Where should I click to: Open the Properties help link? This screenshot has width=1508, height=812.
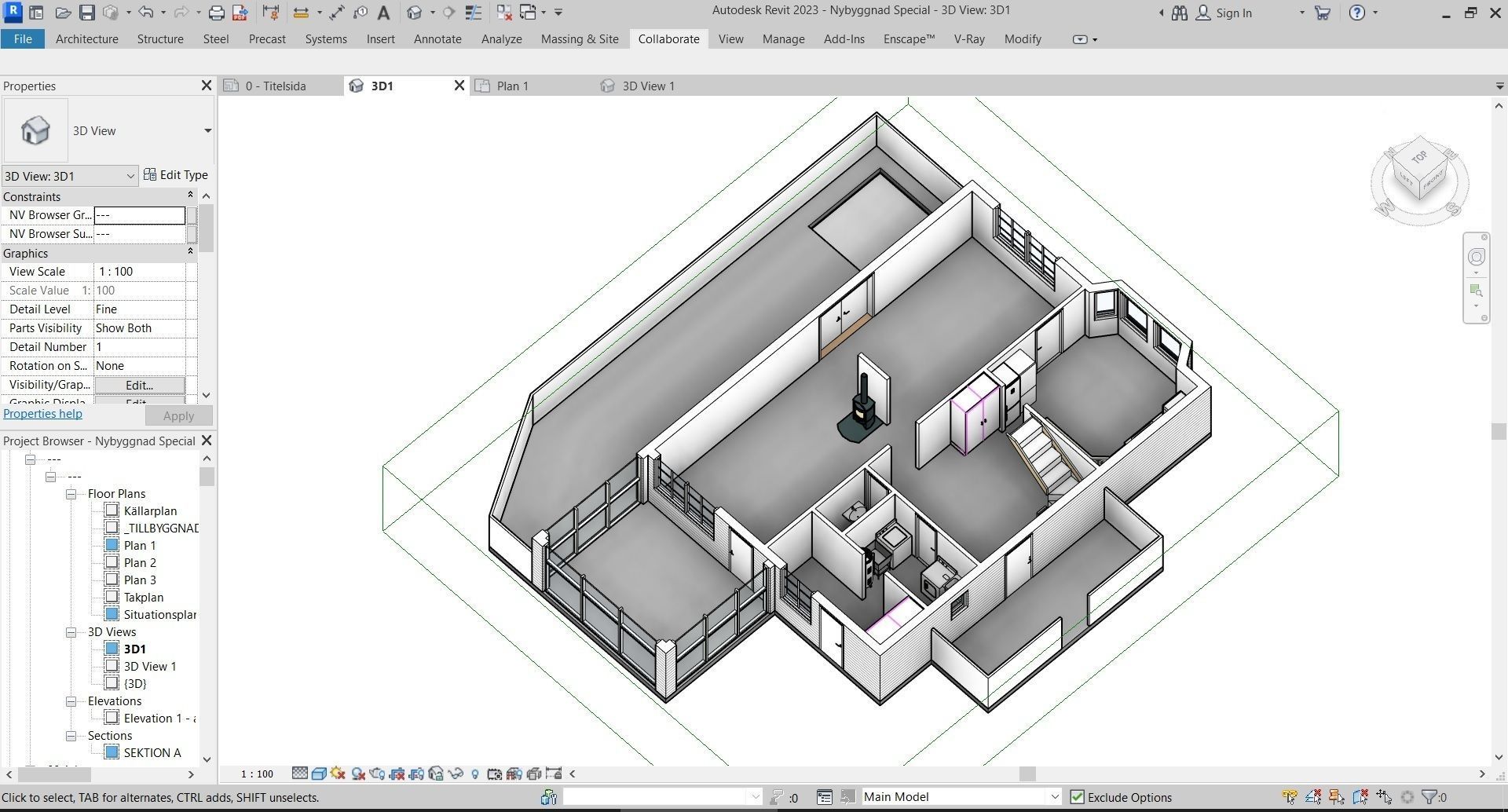[42, 414]
